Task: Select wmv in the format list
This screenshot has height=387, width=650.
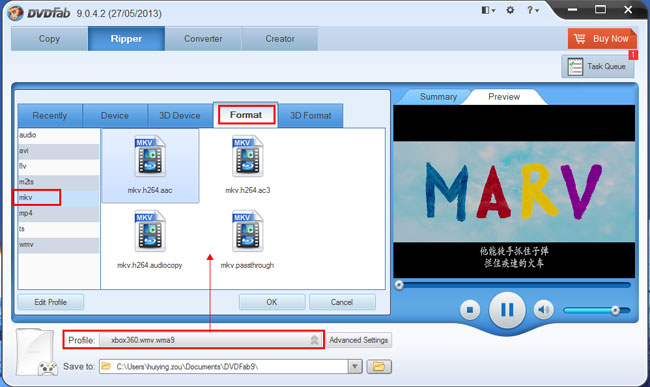Action: coord(58,244)
